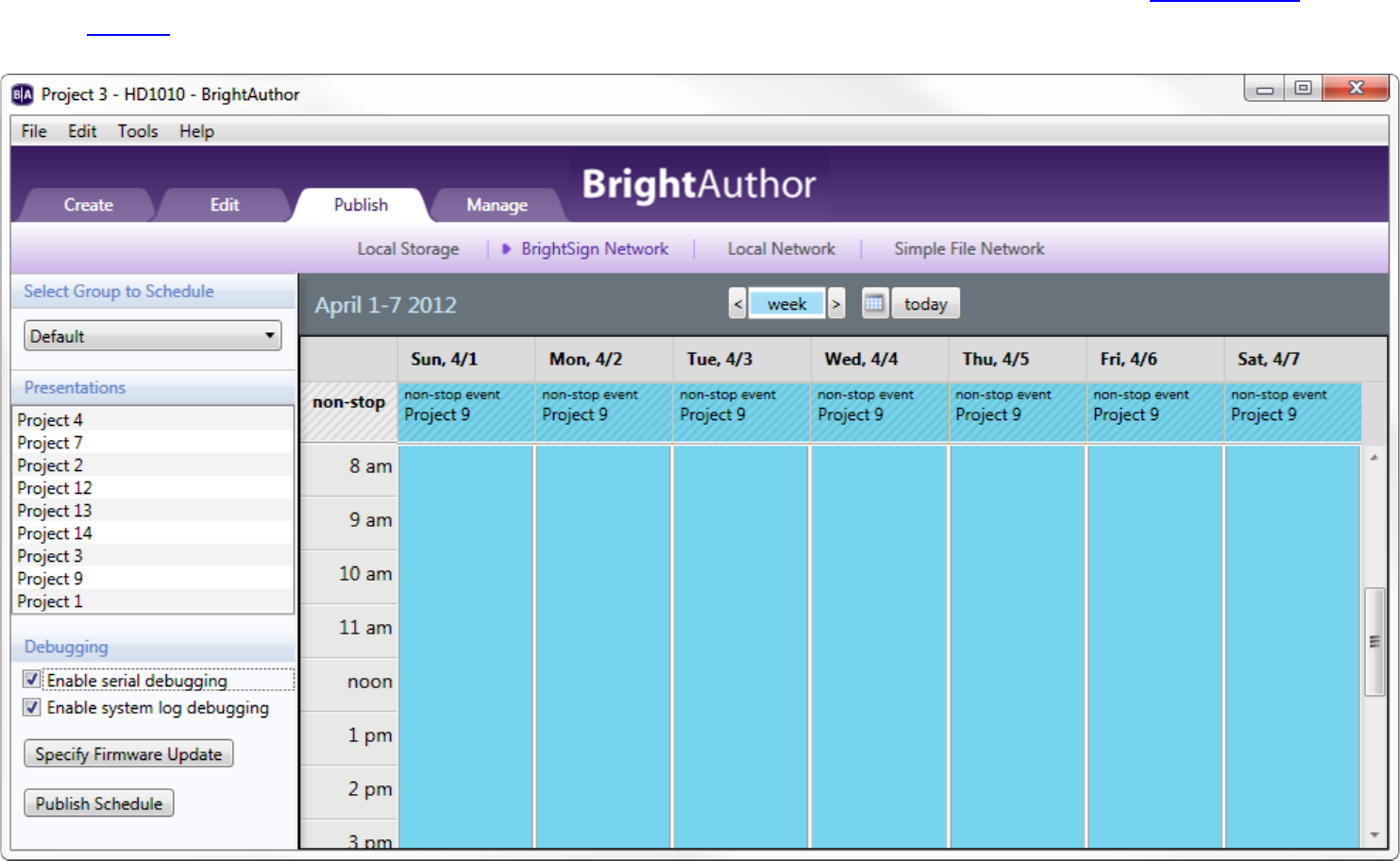Image resolution: width=1400 pixels, height=861 pixels.
Task: Open the Help menu
Action: point(196,131)
